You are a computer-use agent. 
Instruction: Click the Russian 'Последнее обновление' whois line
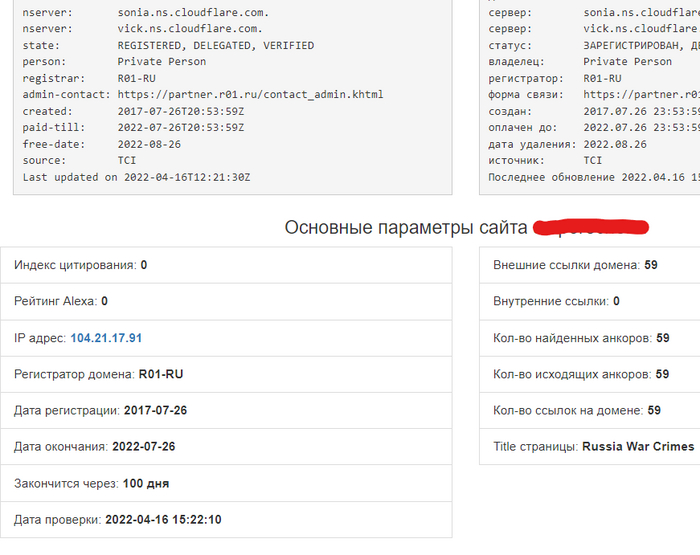(592, 177)
